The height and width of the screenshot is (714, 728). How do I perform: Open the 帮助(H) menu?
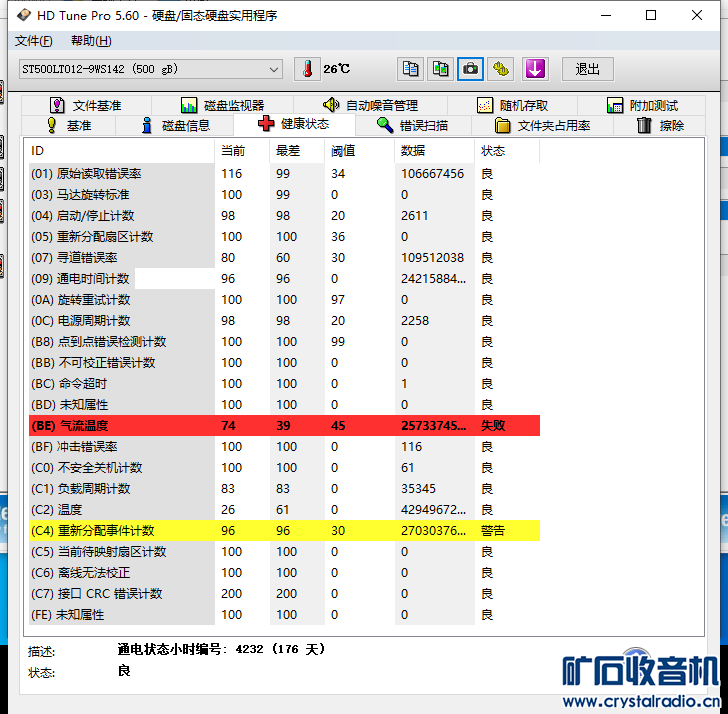coord(91,41)
